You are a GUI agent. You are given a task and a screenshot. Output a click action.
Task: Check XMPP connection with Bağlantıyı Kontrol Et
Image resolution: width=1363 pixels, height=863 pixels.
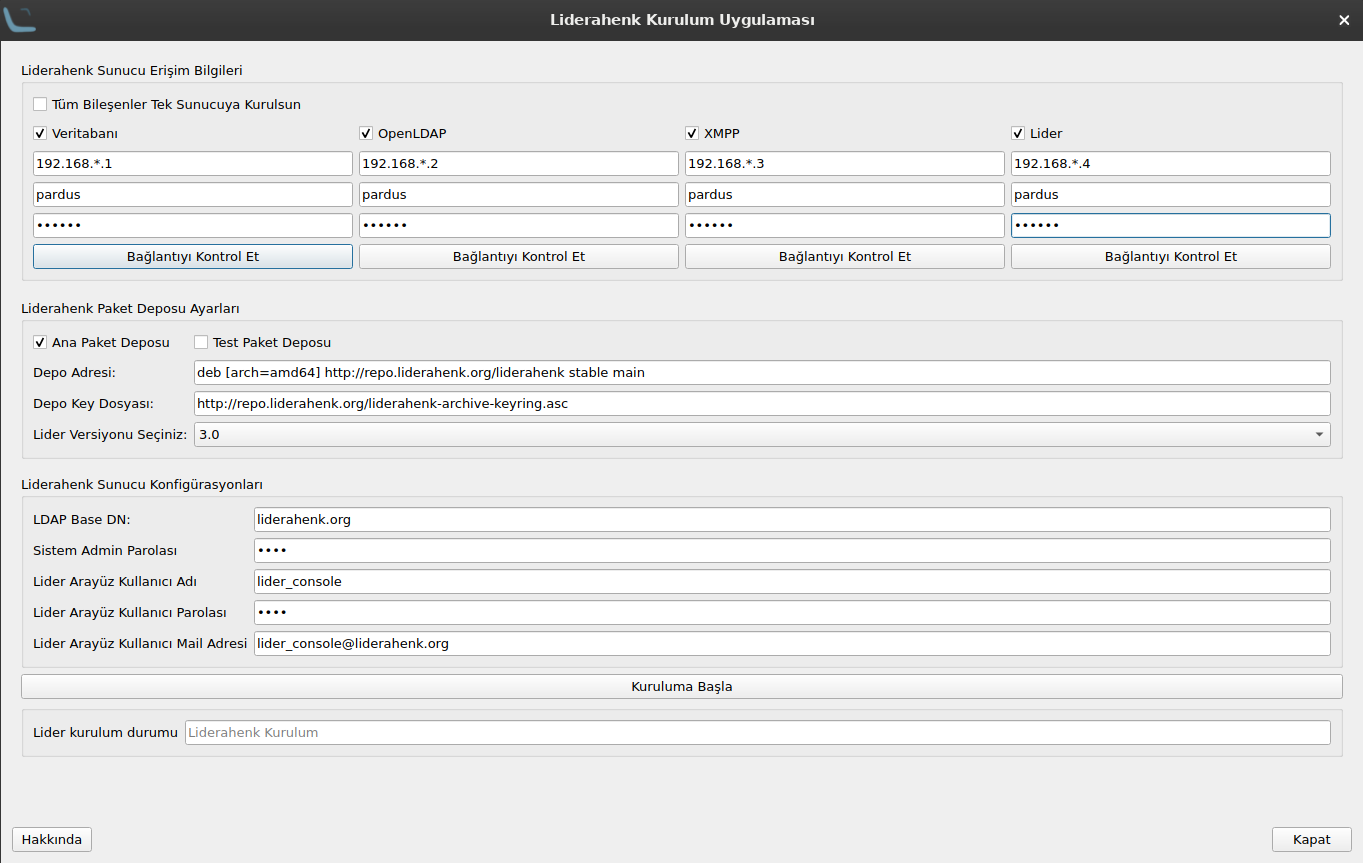pyautogui.click(x=845, y=257)
